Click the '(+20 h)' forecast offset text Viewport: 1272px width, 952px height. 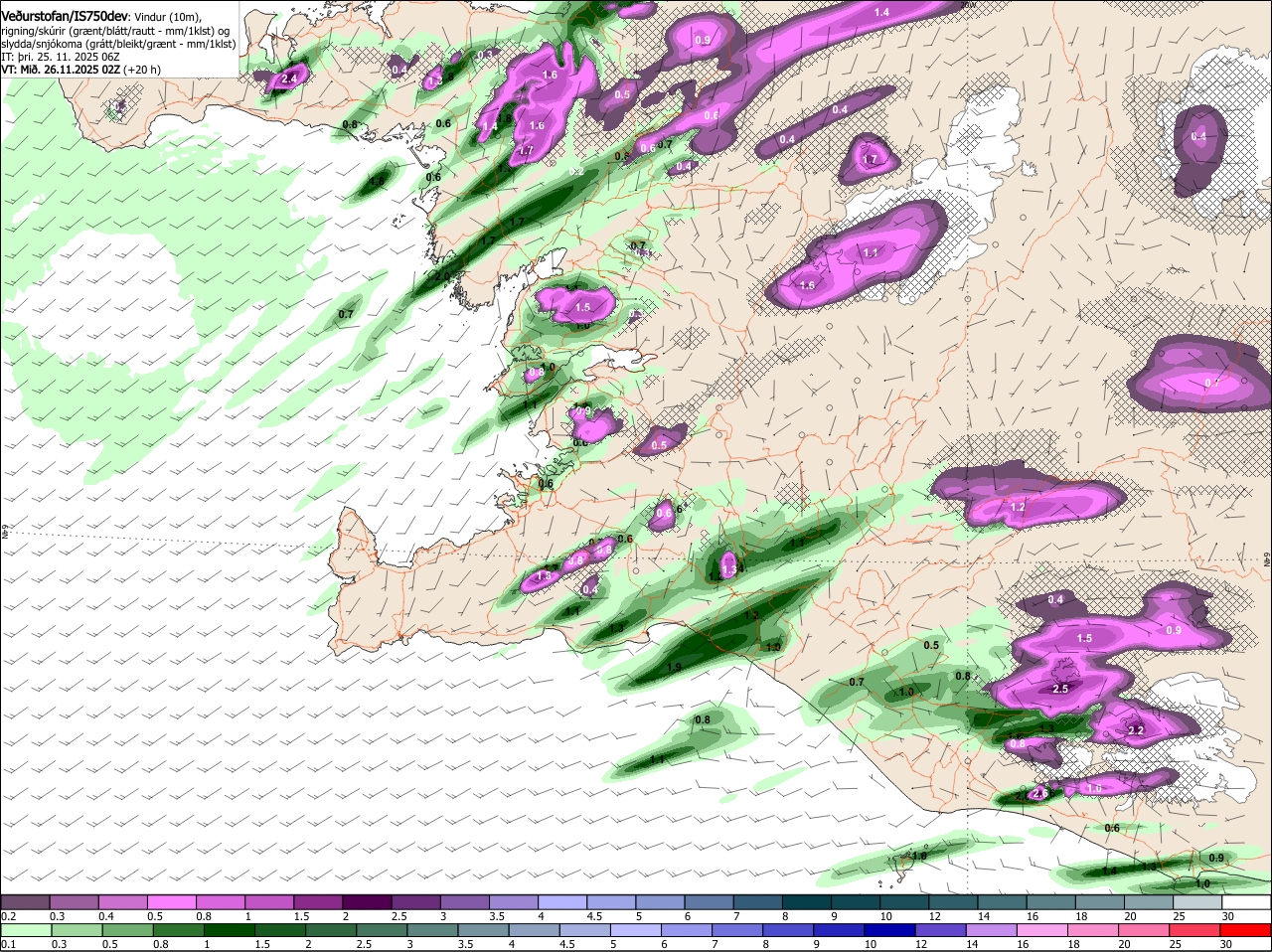pyautogui.click(x=142, y=70)
